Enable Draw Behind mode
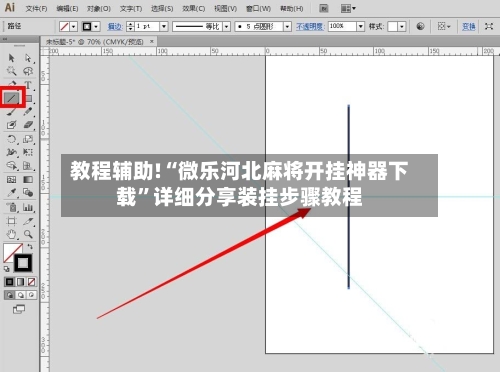This screenshot has height=372, width=500. pos(21,295)
